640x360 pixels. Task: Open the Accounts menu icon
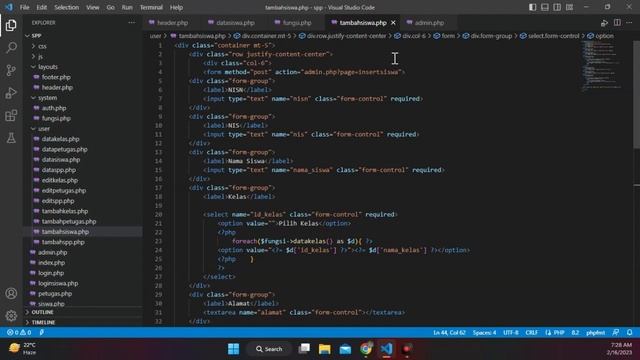tap(11, 293)
